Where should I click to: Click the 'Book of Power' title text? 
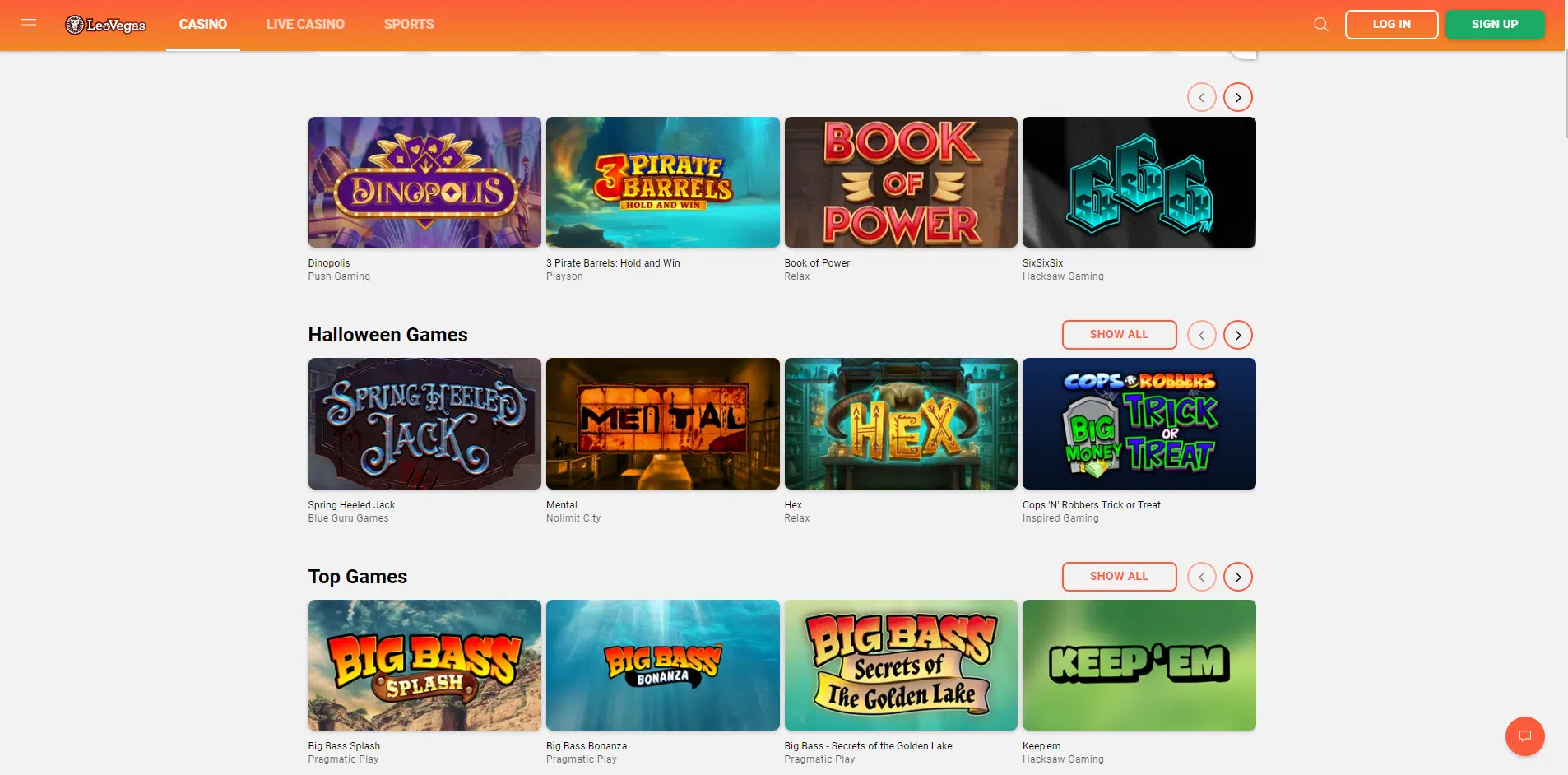[817, 263]
